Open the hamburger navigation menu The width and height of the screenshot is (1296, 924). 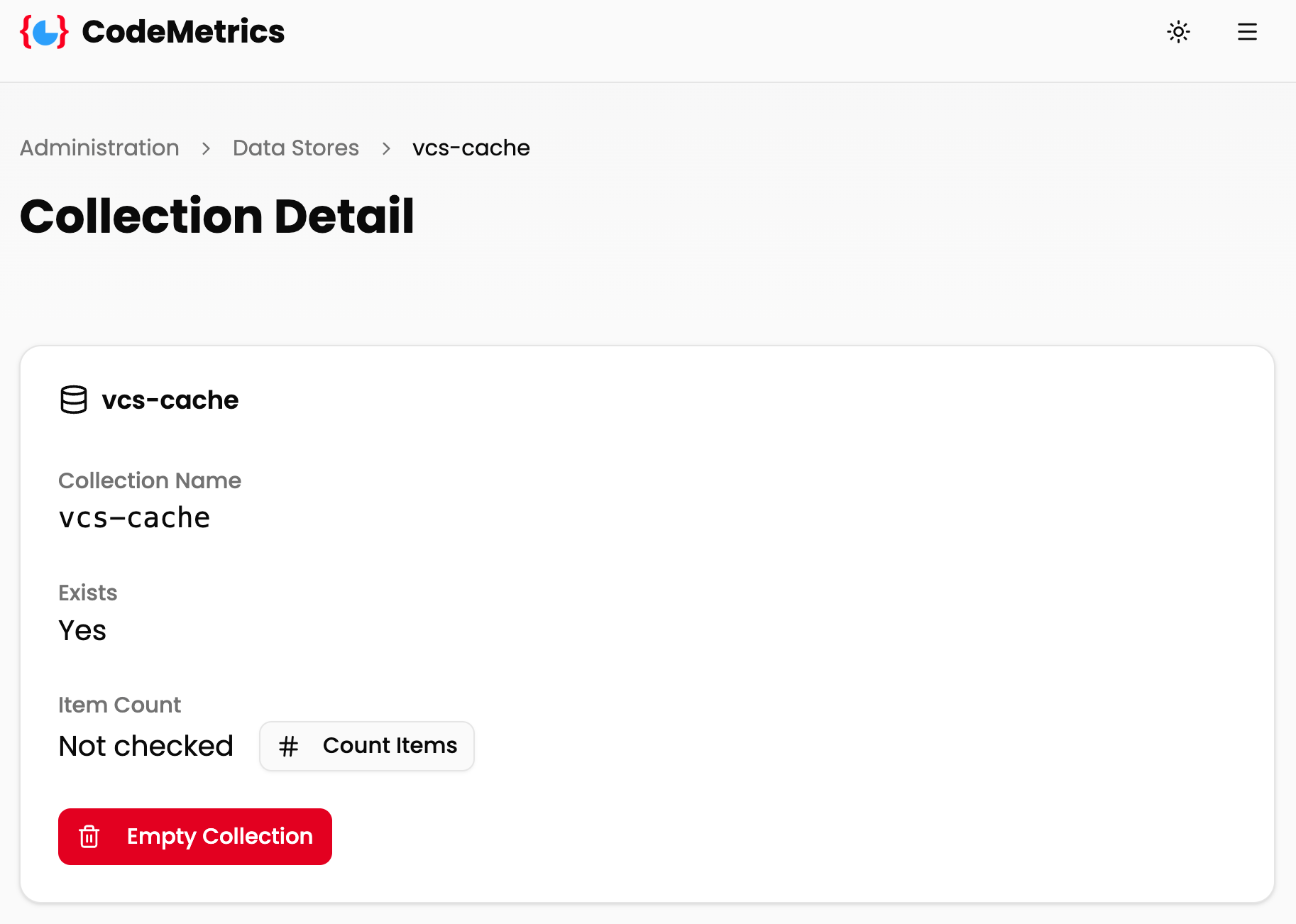(1247, 32)
